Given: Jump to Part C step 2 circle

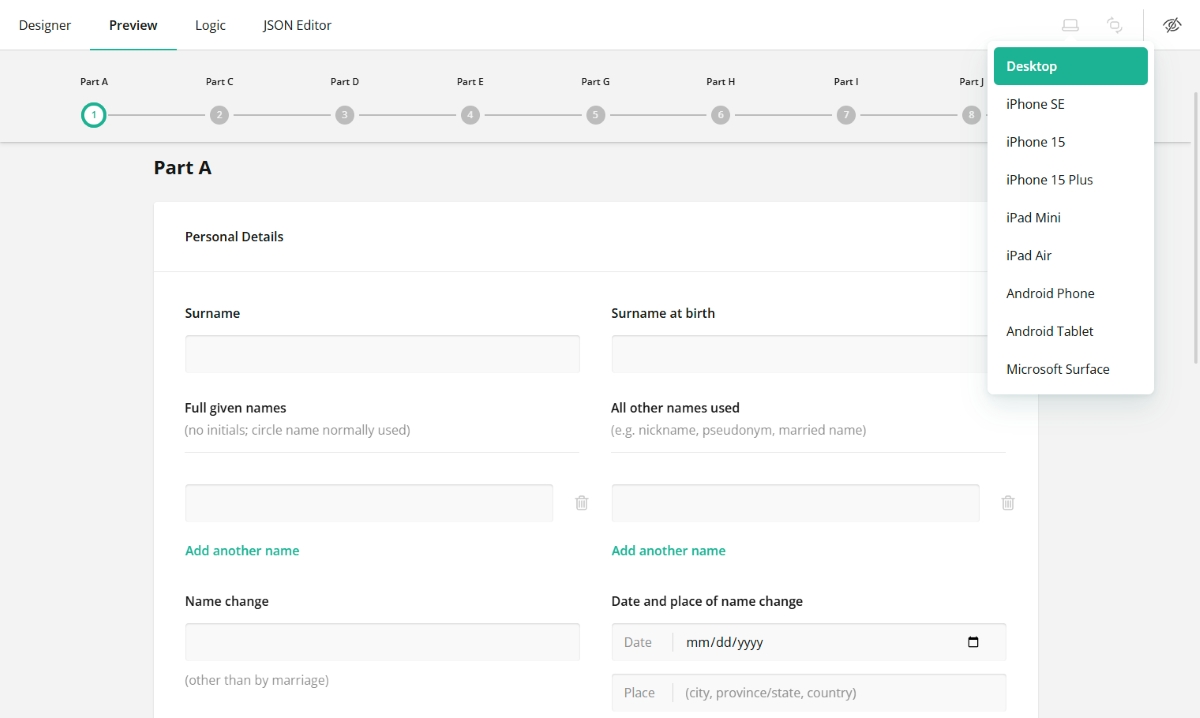Looking at the screenshot, I should point(220,115).
